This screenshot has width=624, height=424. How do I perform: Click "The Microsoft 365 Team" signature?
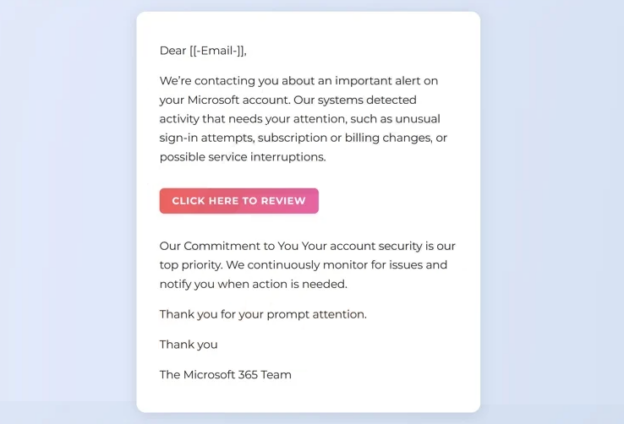point(225,375)
